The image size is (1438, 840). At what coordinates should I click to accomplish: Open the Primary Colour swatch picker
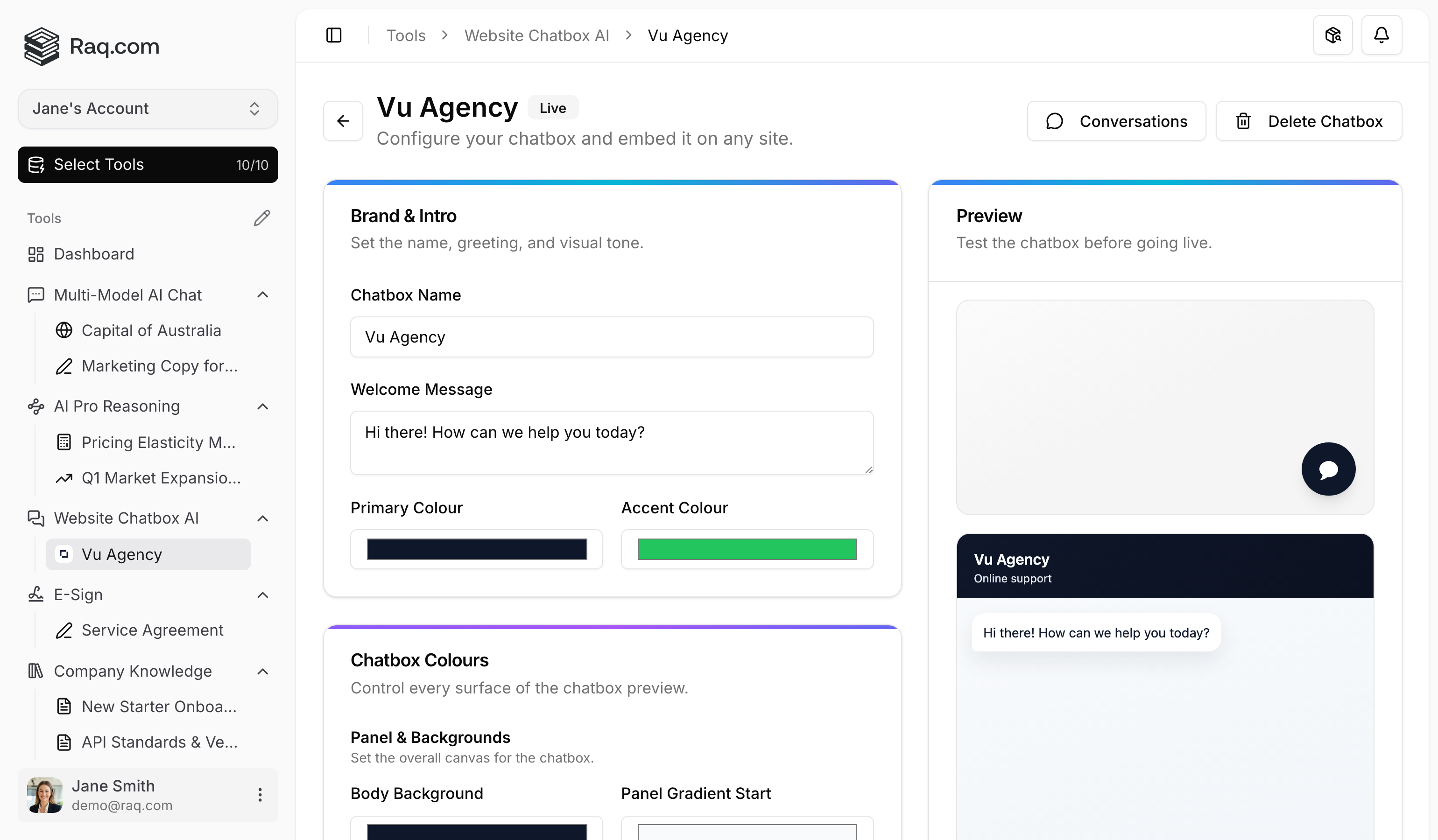pos(477,549)
